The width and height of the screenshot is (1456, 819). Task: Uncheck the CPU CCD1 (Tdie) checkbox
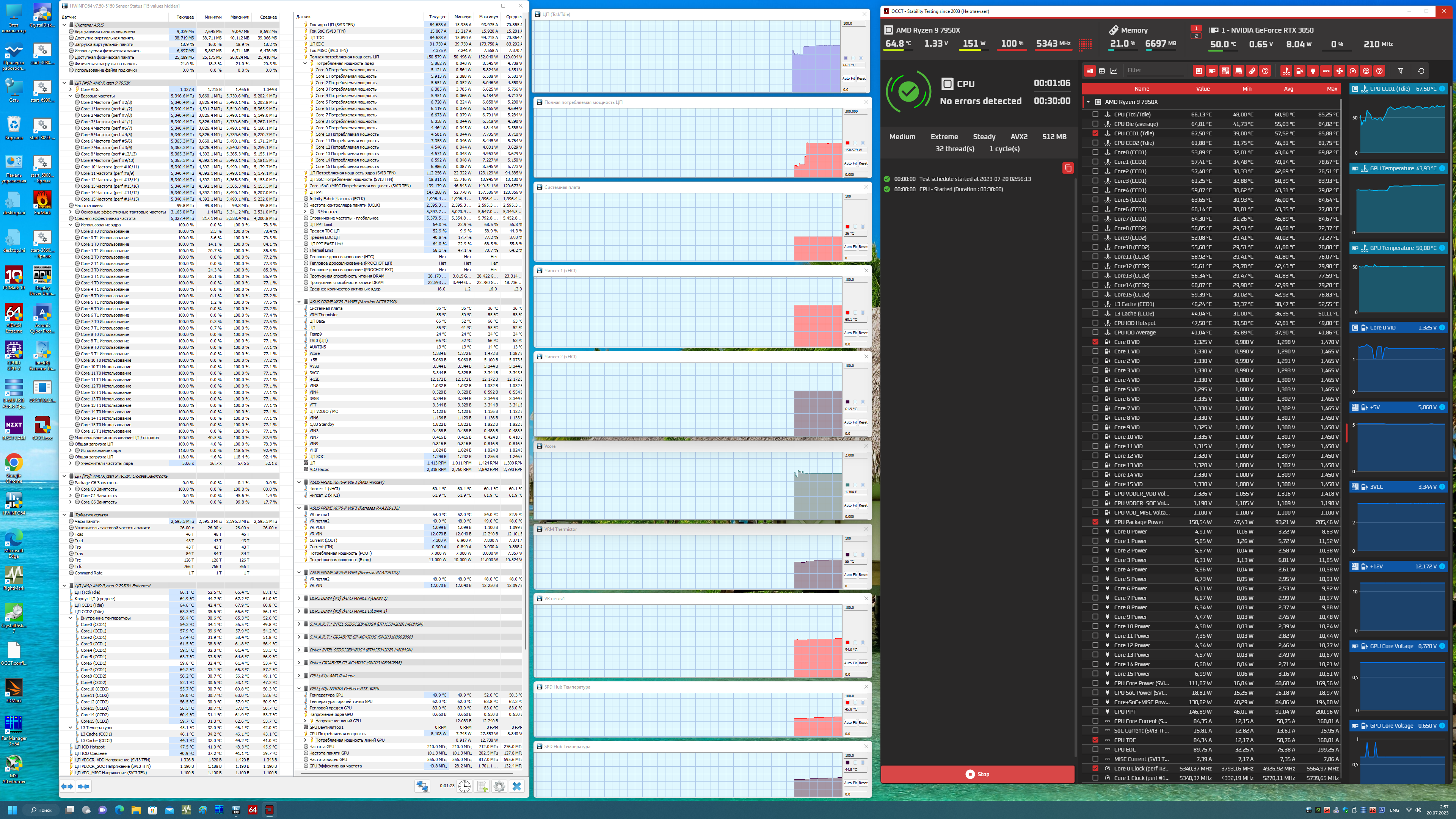[1095, 133]
